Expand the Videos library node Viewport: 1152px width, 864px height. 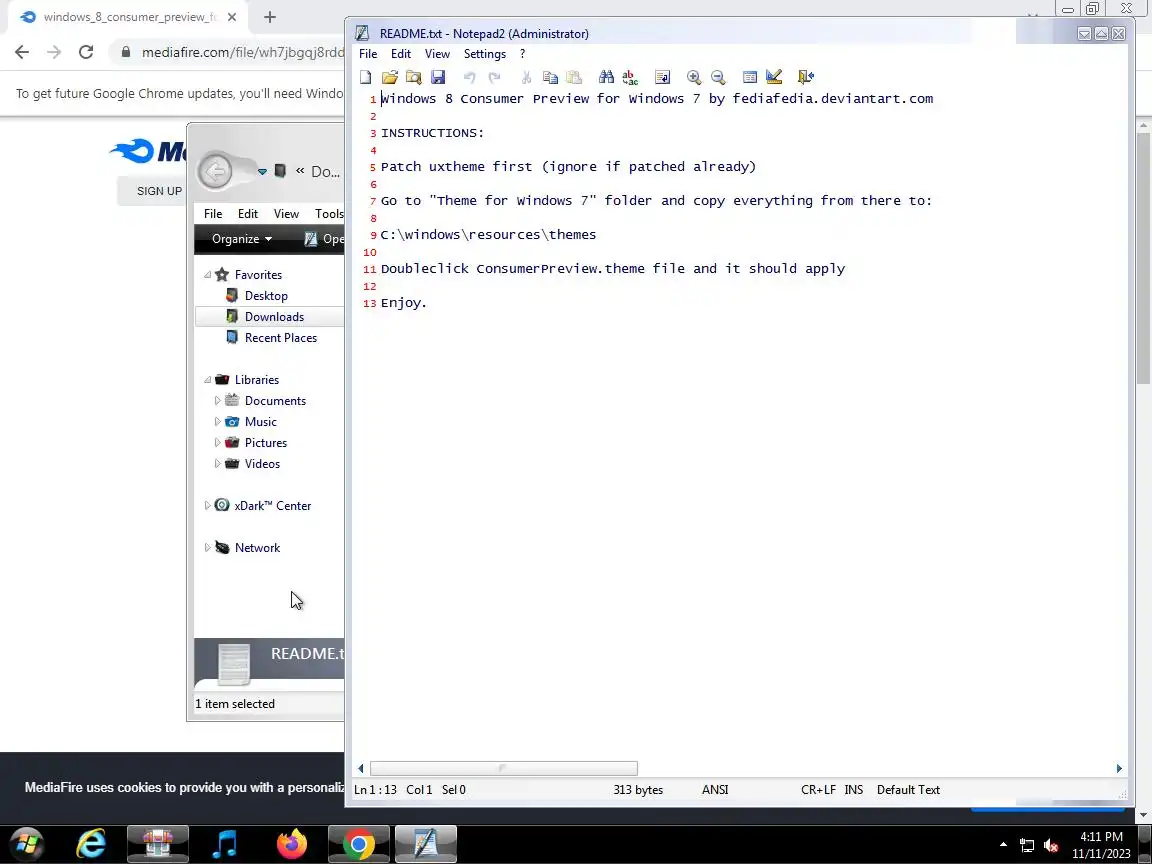[x=217, y=464]
